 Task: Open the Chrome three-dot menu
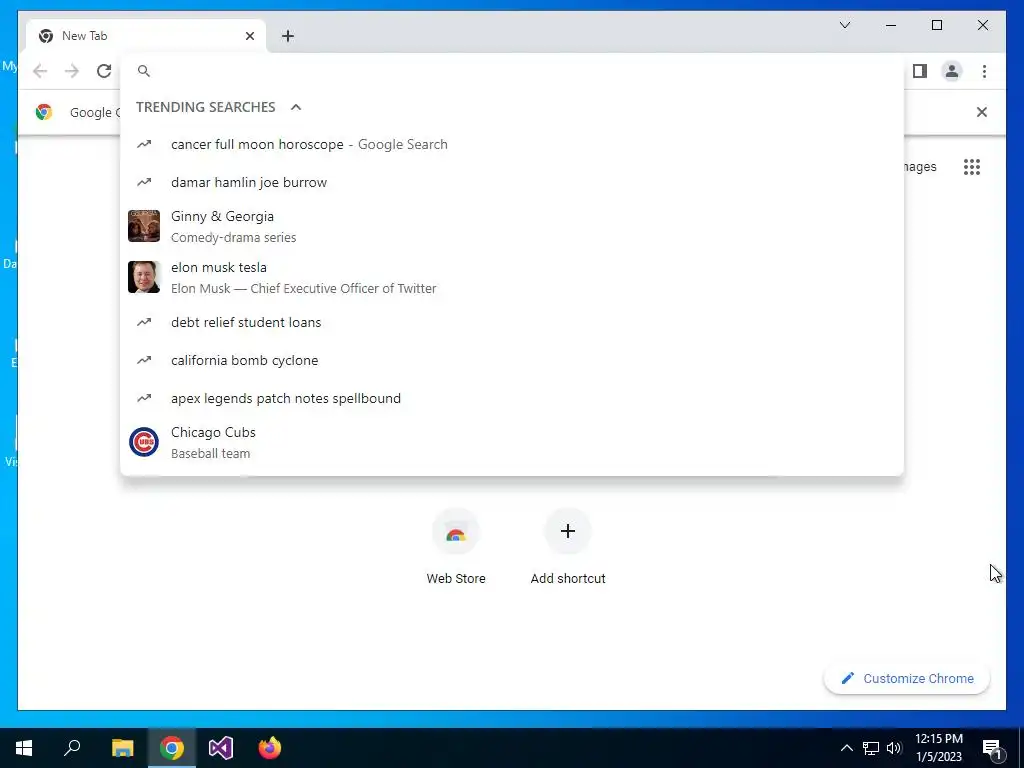coord(984,71)
